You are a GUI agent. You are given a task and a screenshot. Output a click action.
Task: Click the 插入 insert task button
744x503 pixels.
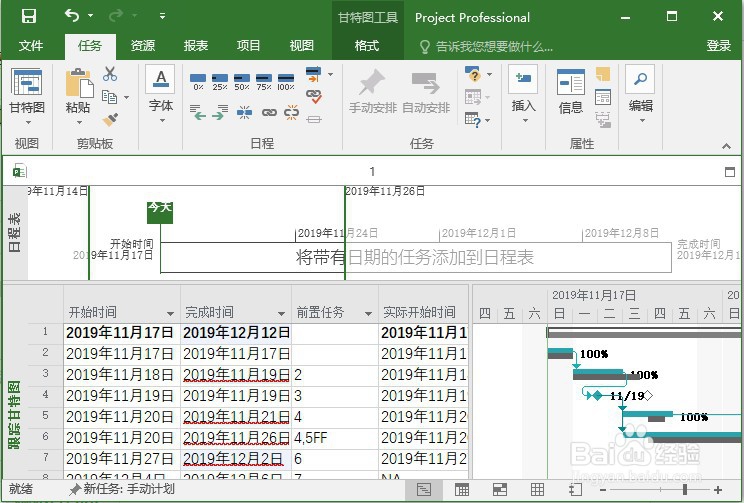pyautogui.click(x=523, y=93)
